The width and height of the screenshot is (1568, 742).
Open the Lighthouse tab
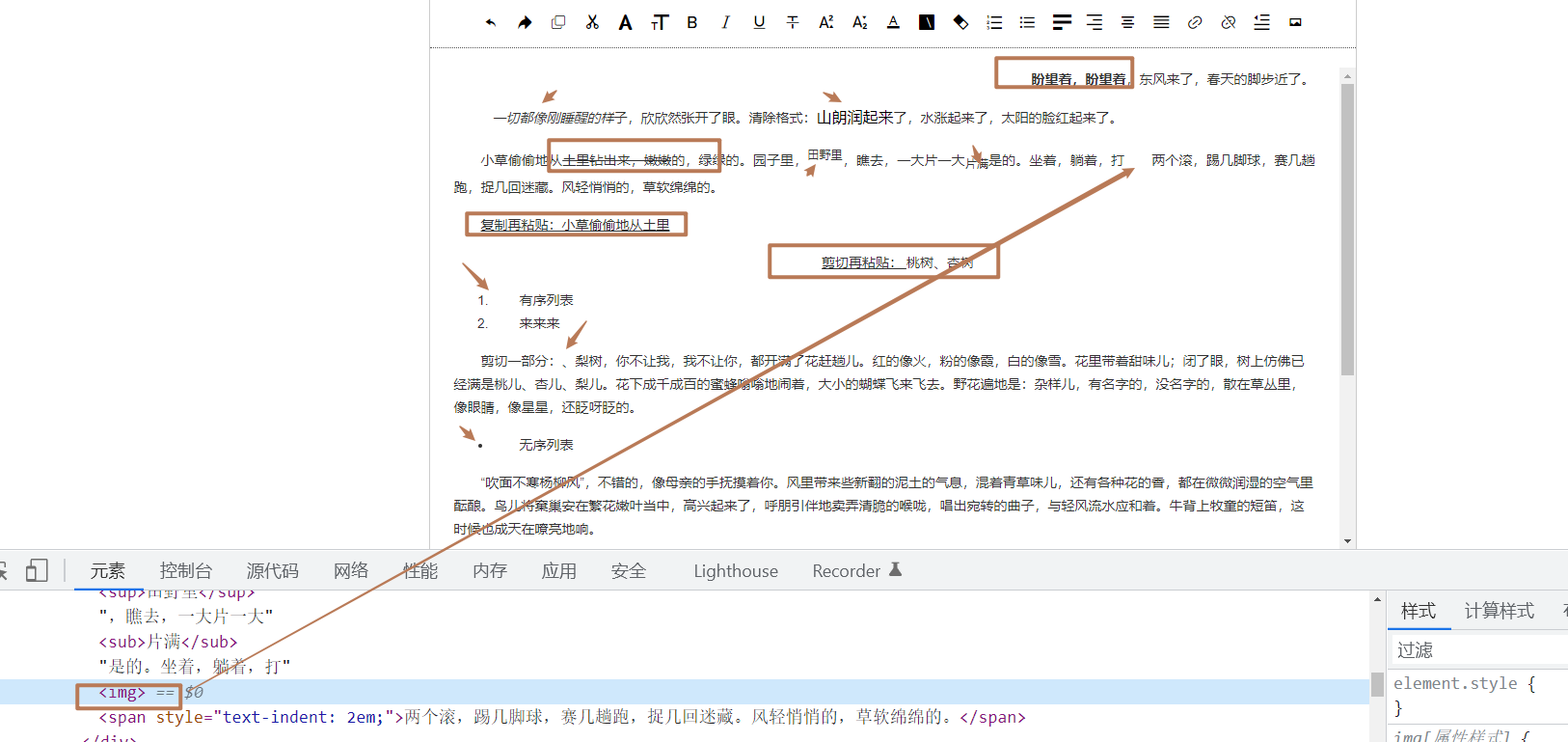coord(736,571)
